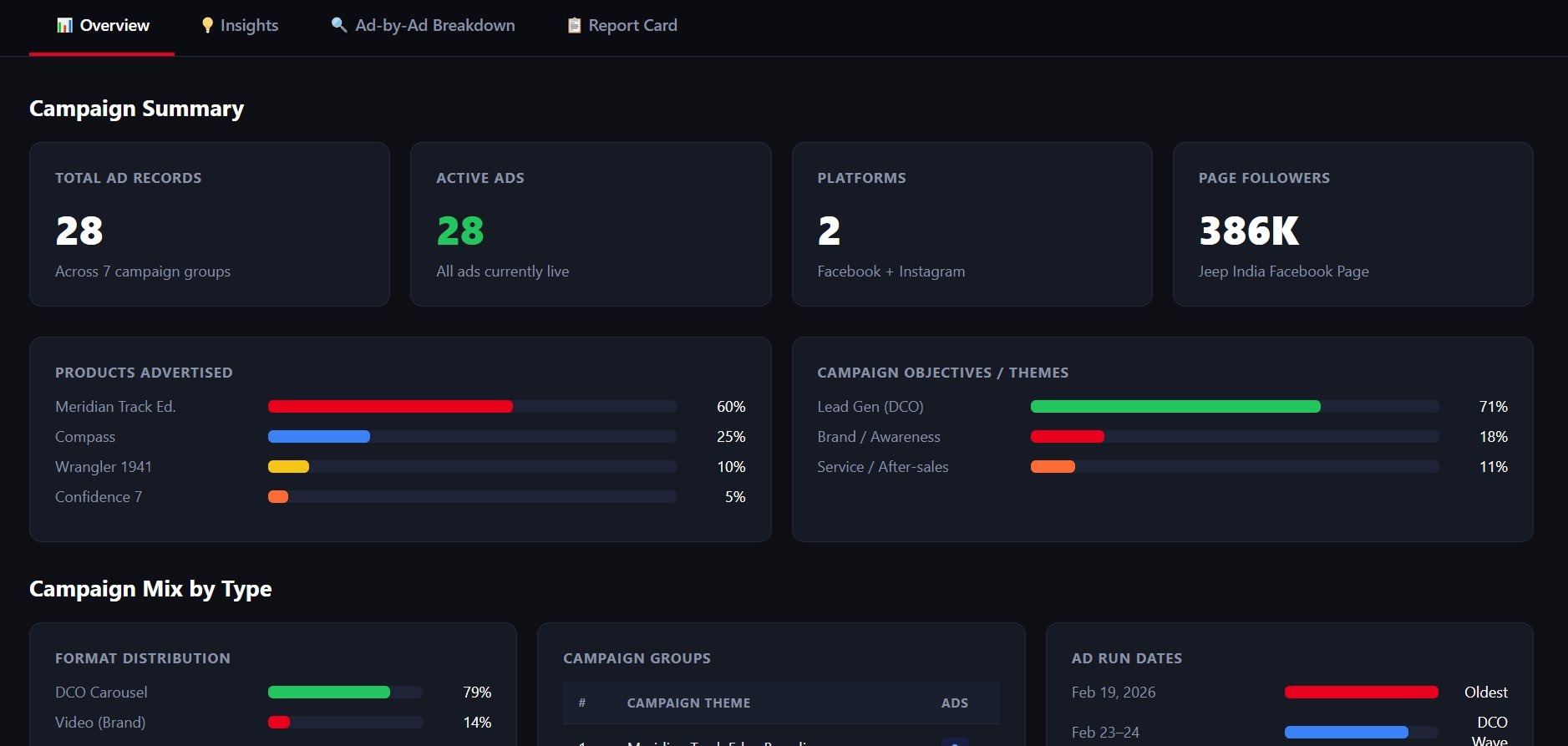
Task: Click the 11% Service value
Action: pos(1494,467)
